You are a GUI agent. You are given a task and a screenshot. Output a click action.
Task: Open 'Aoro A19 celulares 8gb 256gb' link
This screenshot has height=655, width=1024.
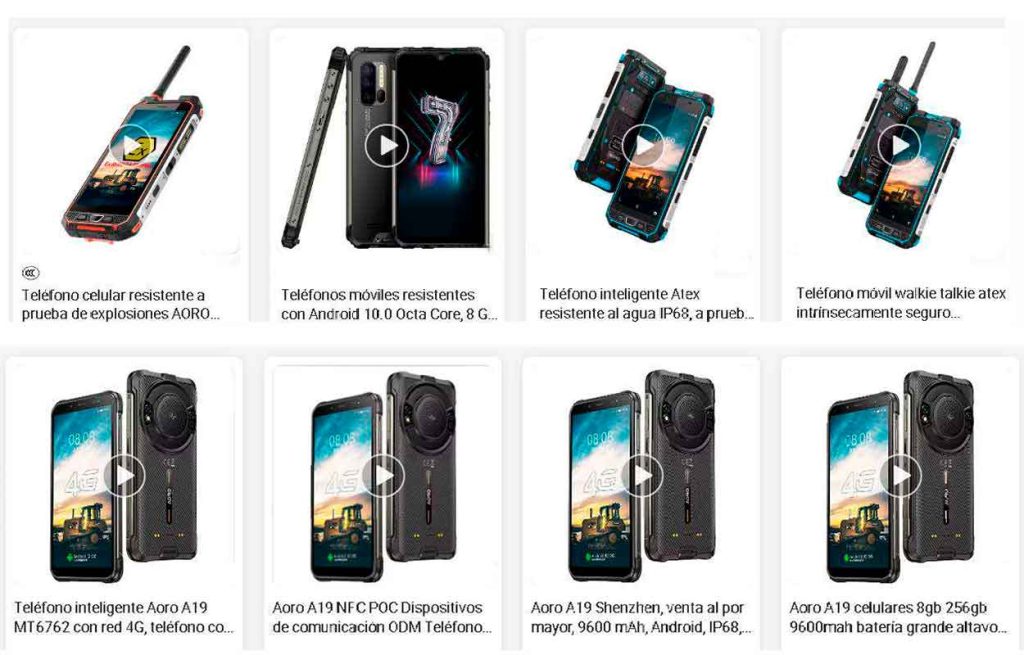coord(898,617)
